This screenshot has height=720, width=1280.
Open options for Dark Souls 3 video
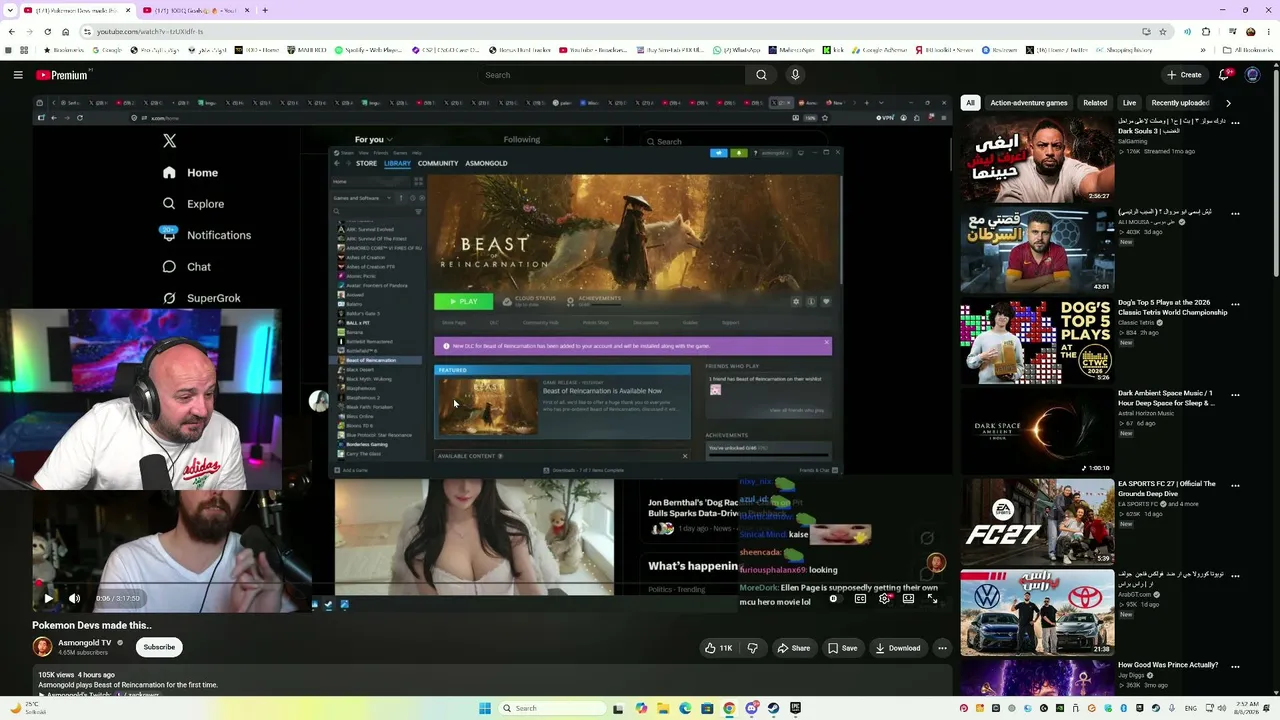(x=1235, y=123)
